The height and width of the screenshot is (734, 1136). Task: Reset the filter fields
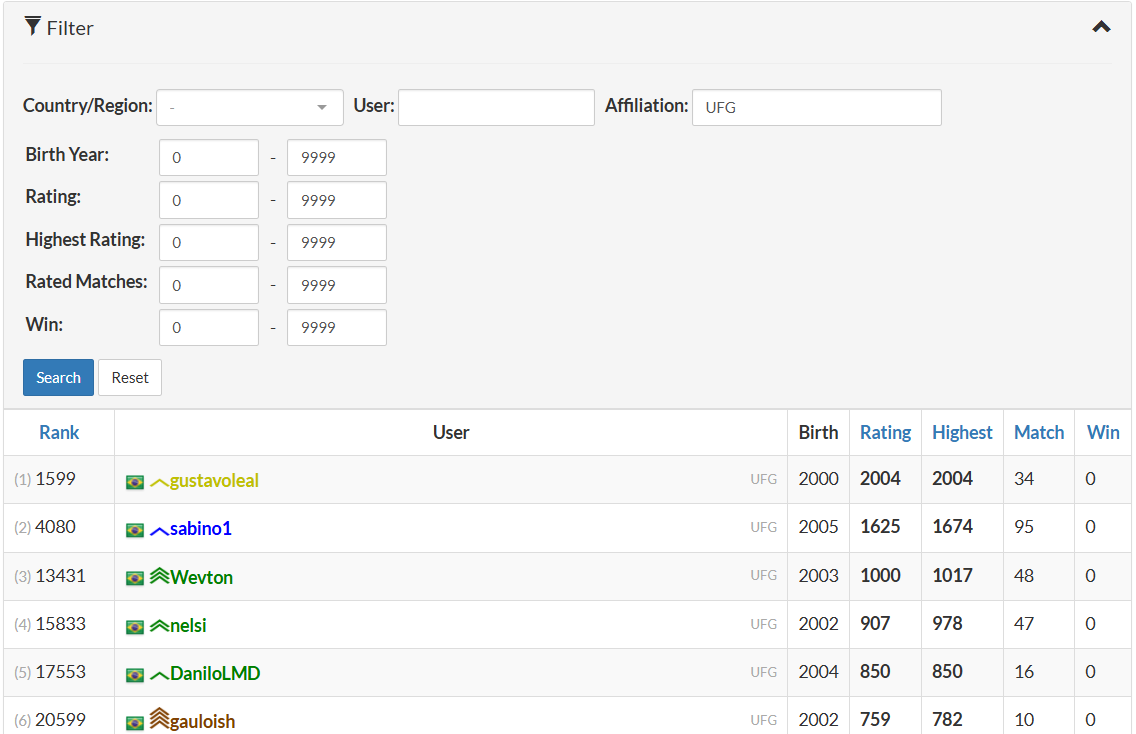click(130, 378)
